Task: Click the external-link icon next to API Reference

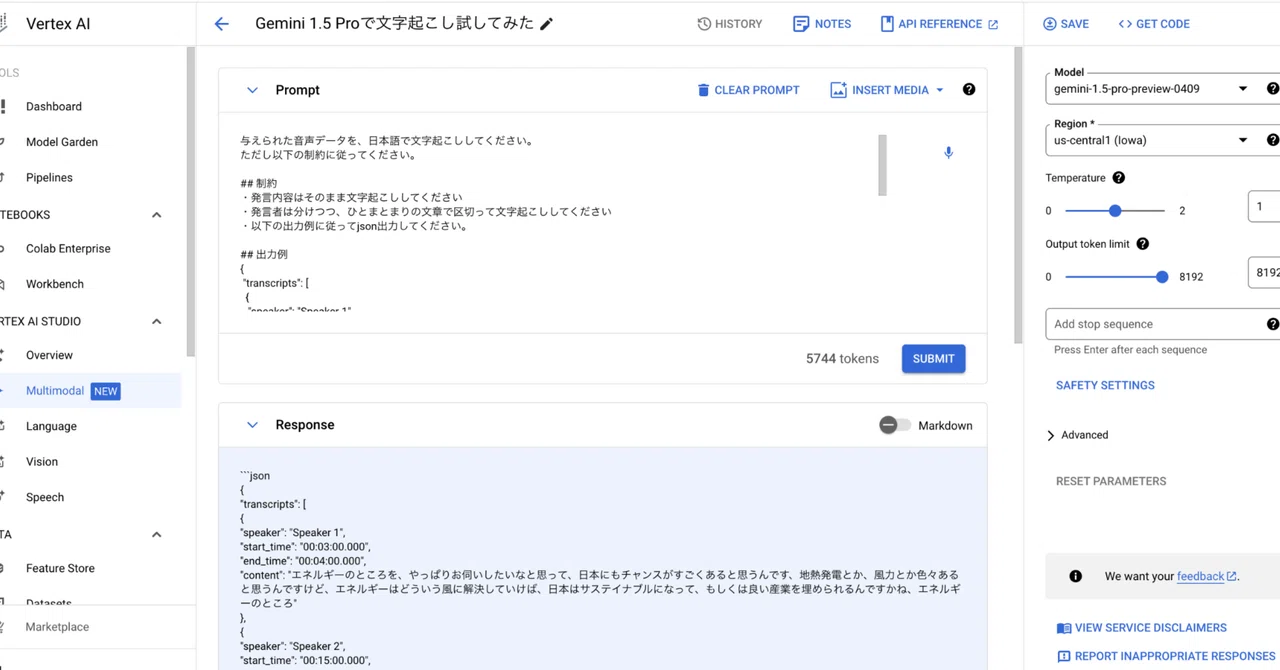Action: (x=993, y=24)
